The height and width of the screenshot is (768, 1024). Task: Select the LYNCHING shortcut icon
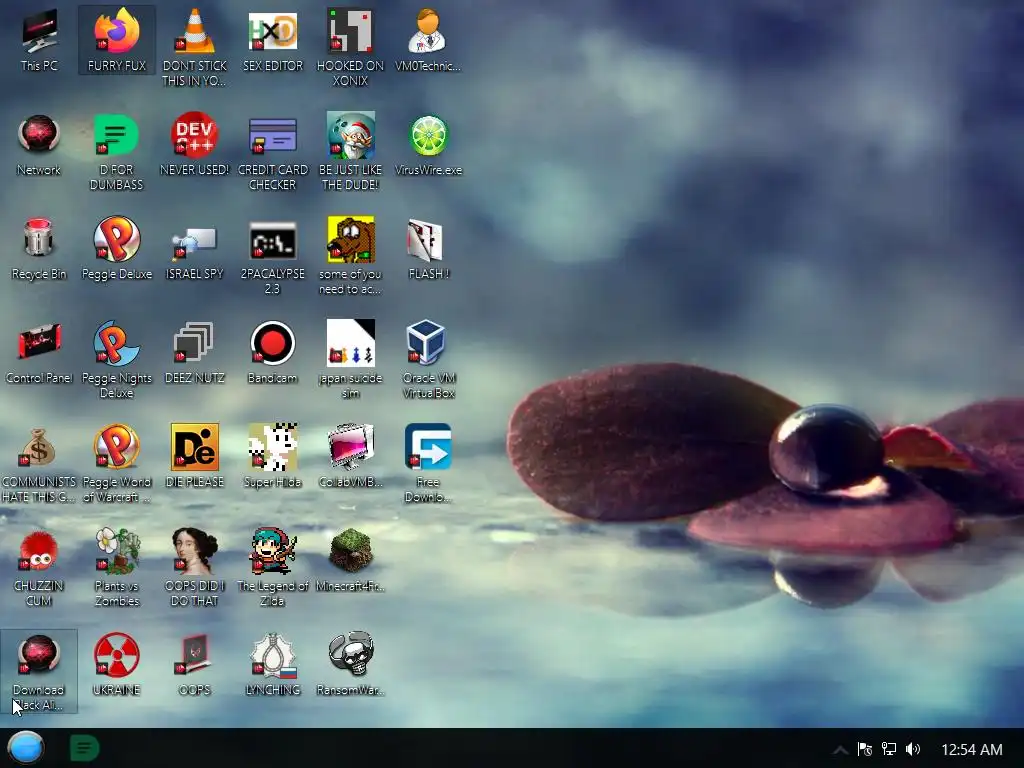coord(272,654)
